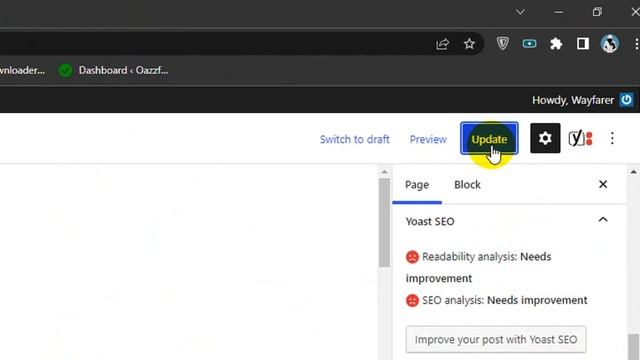Viewport: 640px width, 360px height.
Task: Select the Page tab
Action: (x=417, y=185)
